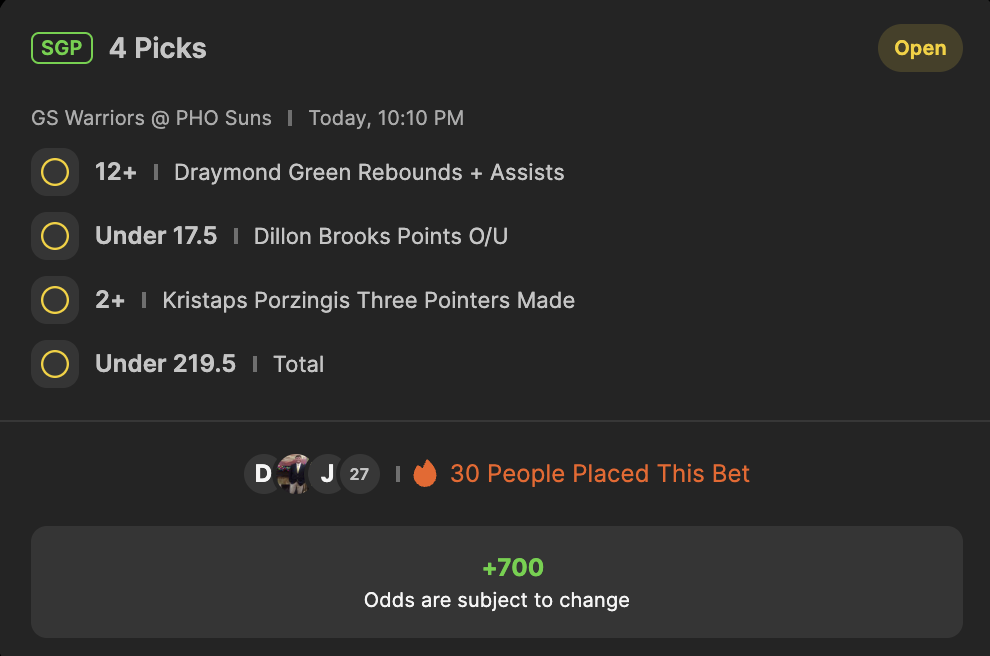The image size is (990, 656).
Task: Click the orange flame icon
Action: [x=425, y=473]
